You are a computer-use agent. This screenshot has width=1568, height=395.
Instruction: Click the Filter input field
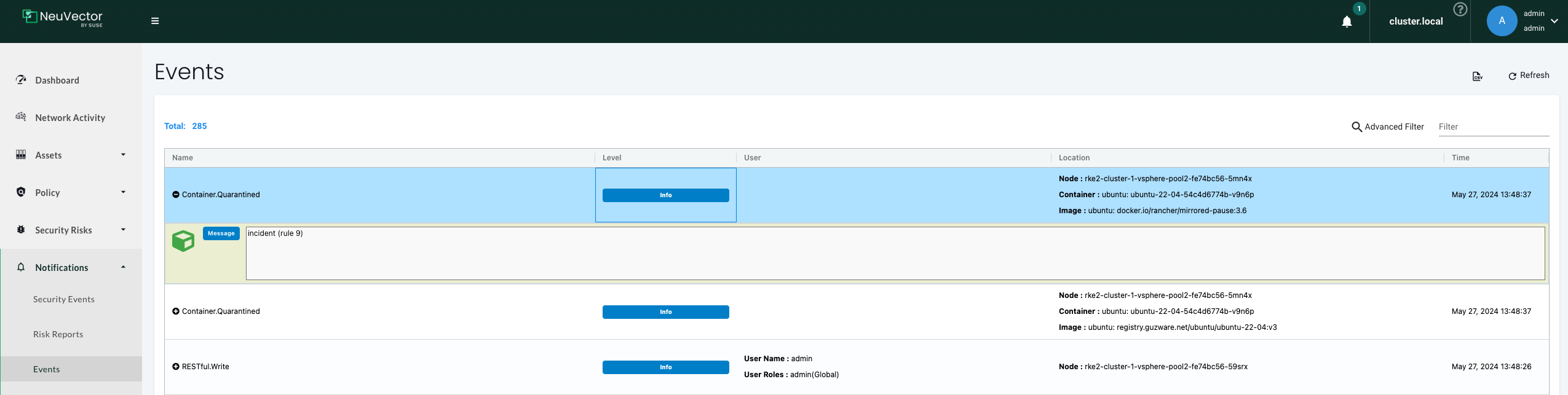1493,127
